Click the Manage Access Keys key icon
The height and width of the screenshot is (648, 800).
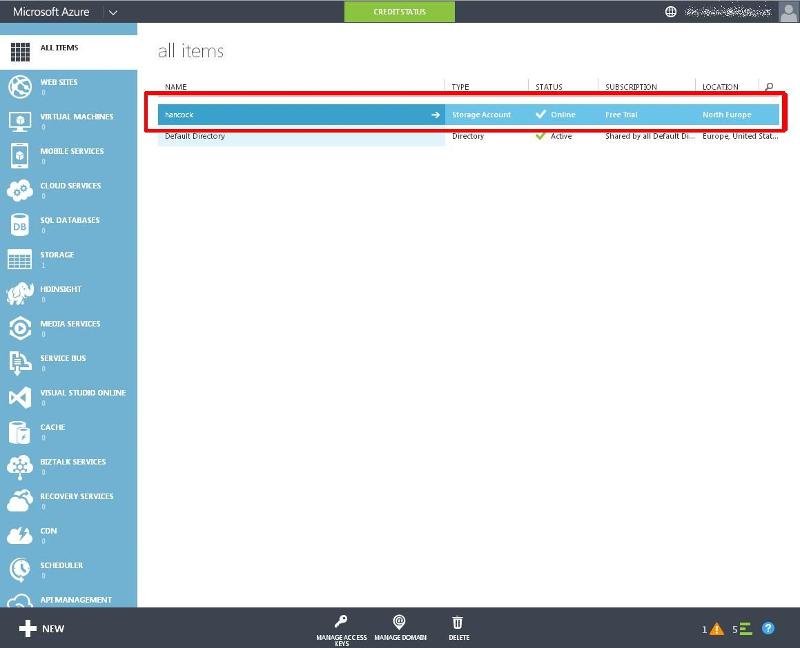click(341, 621)
